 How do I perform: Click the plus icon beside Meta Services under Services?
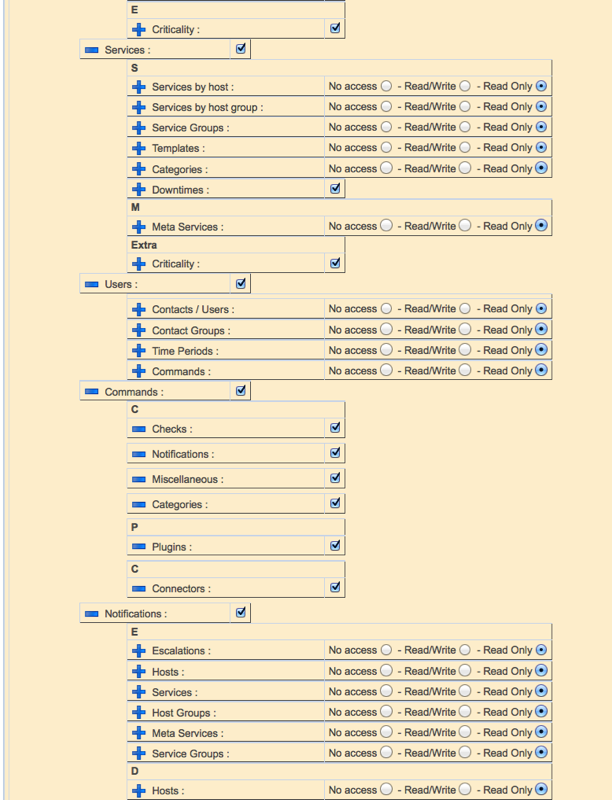[x=139, y=227]
